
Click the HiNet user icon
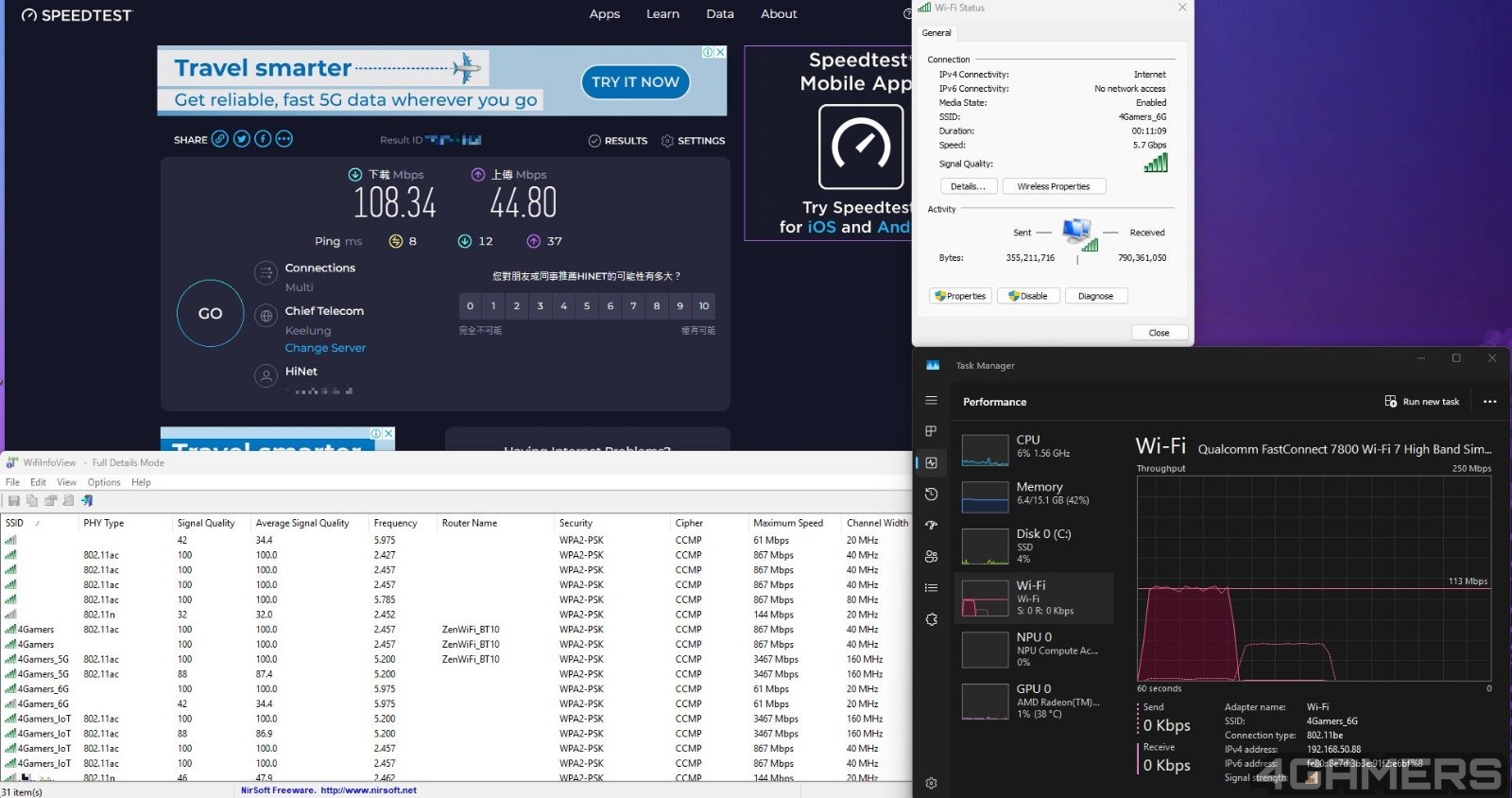[266, 376]
